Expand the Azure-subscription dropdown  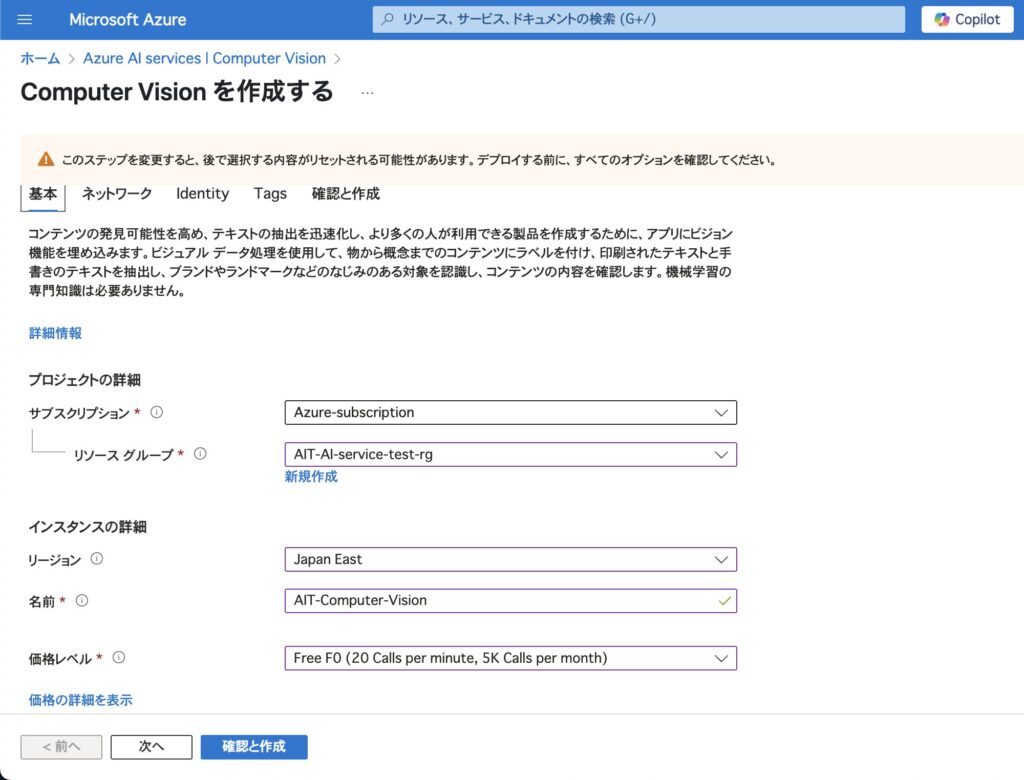(x=511, y=412)
